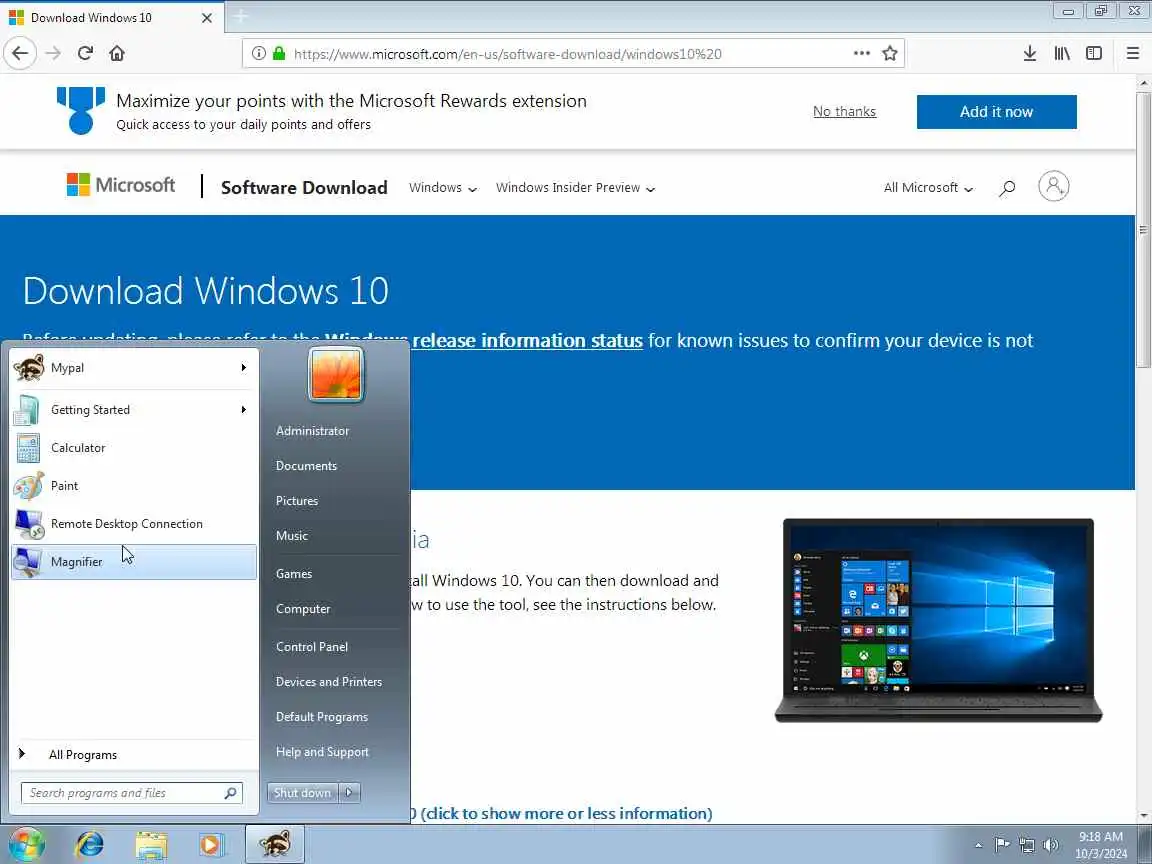Open search with the magnifier icon on Microsoft site
The width and height of the screenshot is (1152, 864).
tap(1007, 188)
